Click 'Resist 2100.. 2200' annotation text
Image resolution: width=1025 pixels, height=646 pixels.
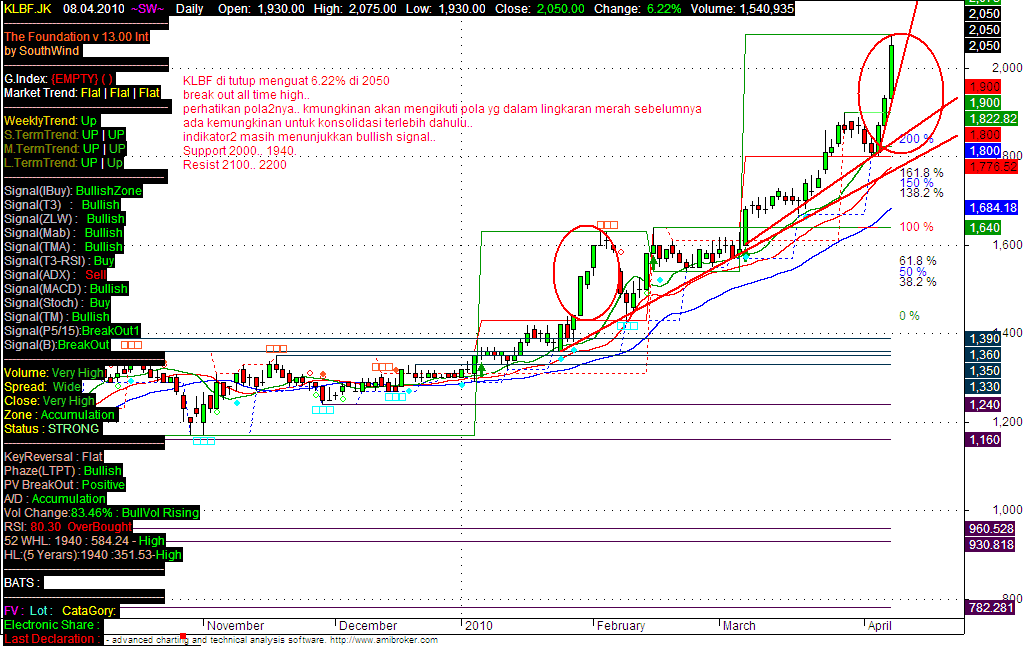click(x=235, y=165)
